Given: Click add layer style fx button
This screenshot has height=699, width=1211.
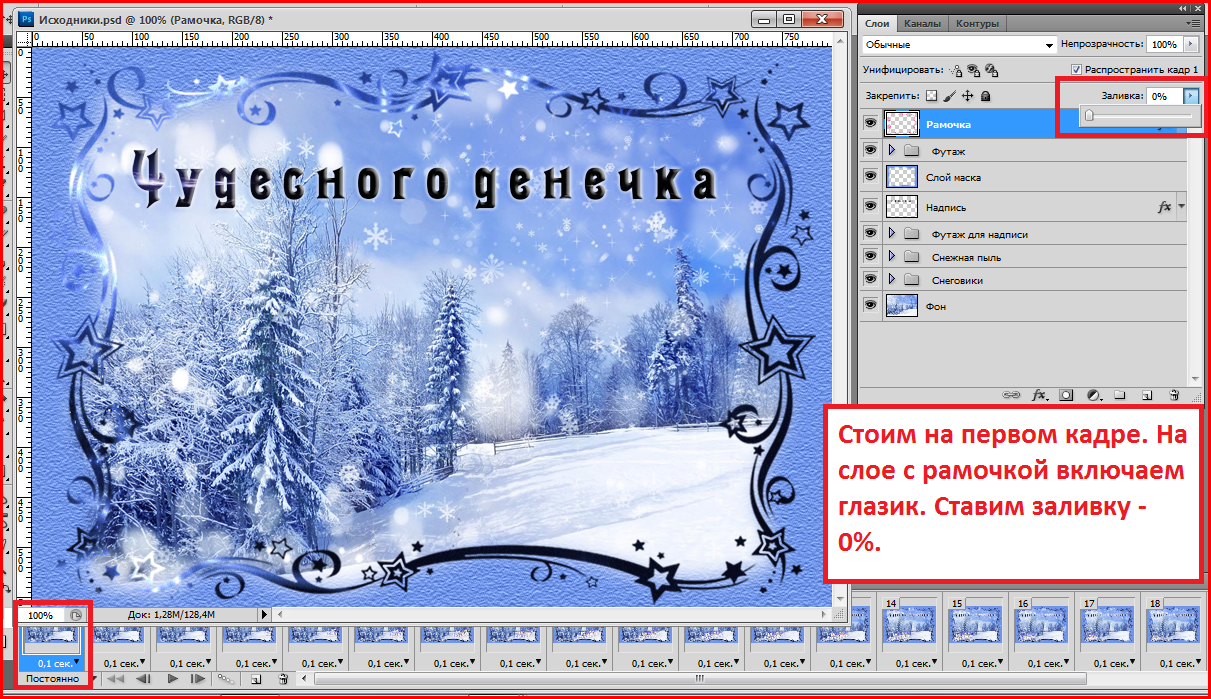Looking at the screenshot, I should click(1039, 394).
